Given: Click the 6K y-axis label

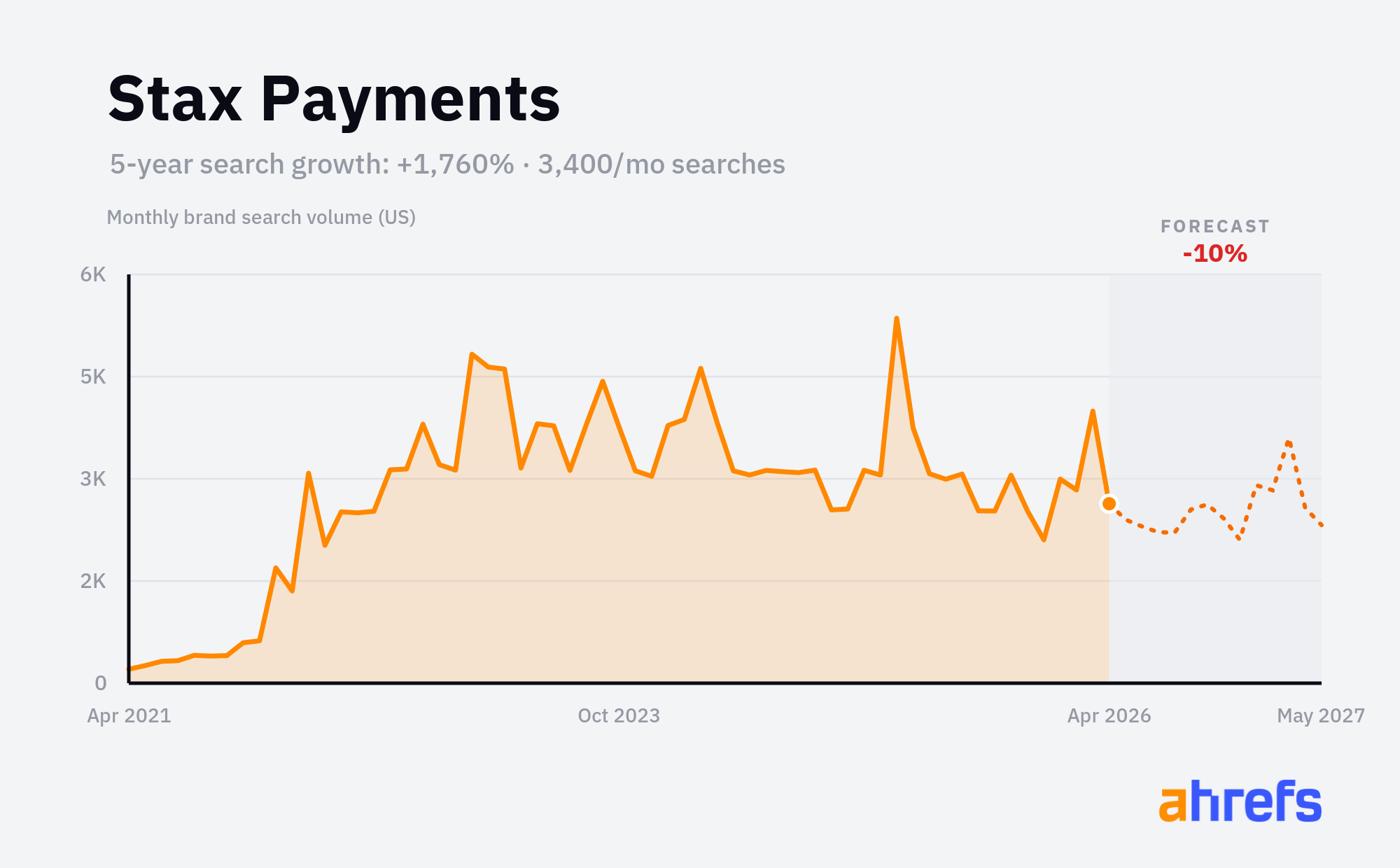Looking at the screenshot, I should click(x=93, y=274).
